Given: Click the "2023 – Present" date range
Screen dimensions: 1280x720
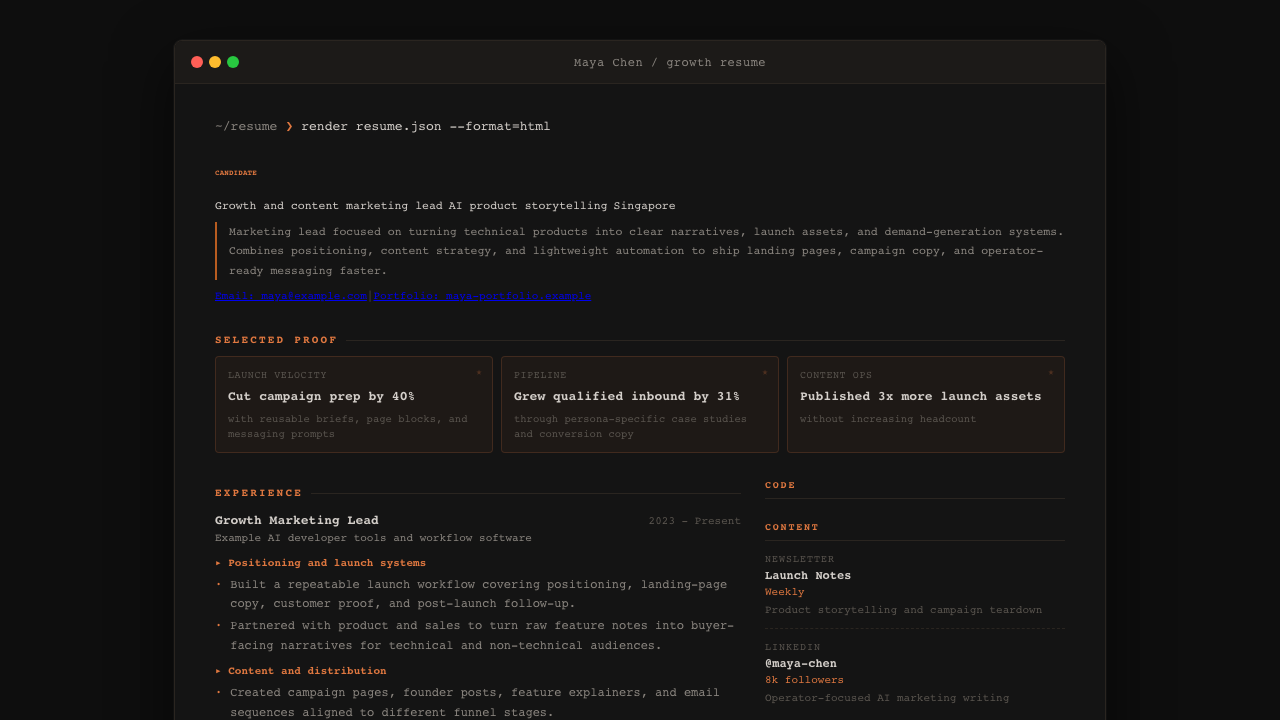Looking at the screenshot, I should coord(695,521).
